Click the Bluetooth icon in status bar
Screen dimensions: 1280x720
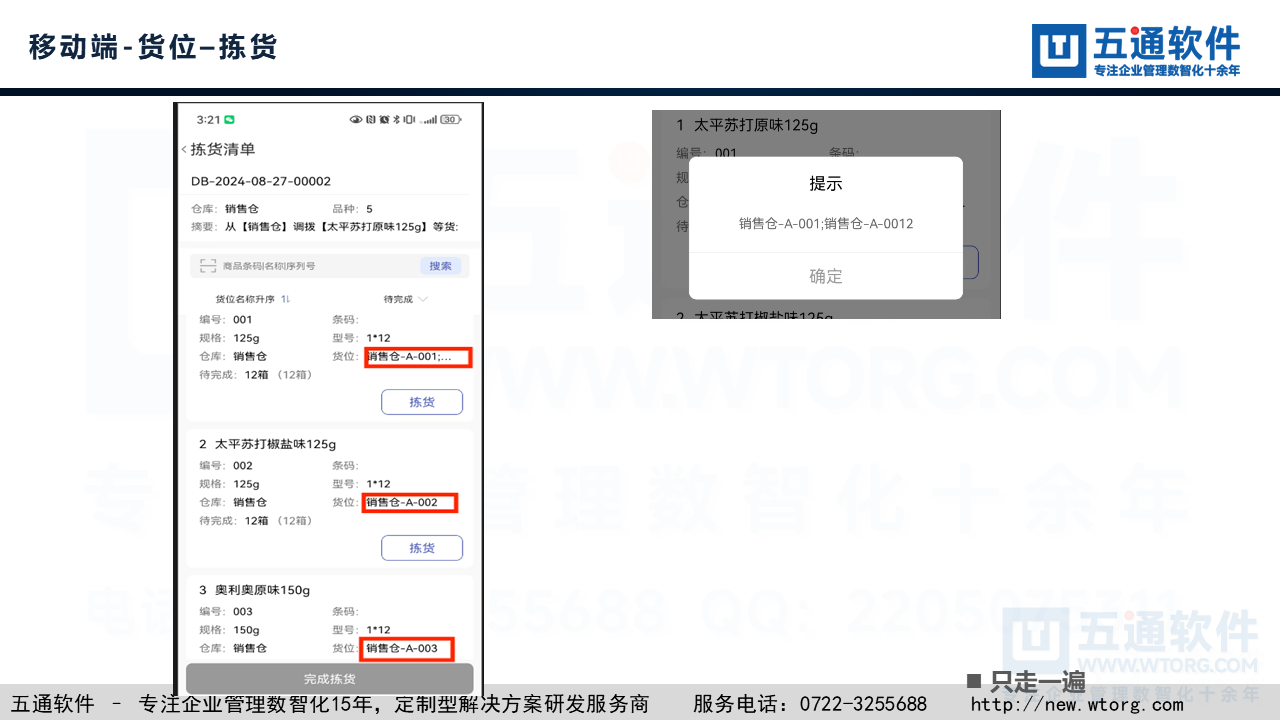tap(395, 120)
